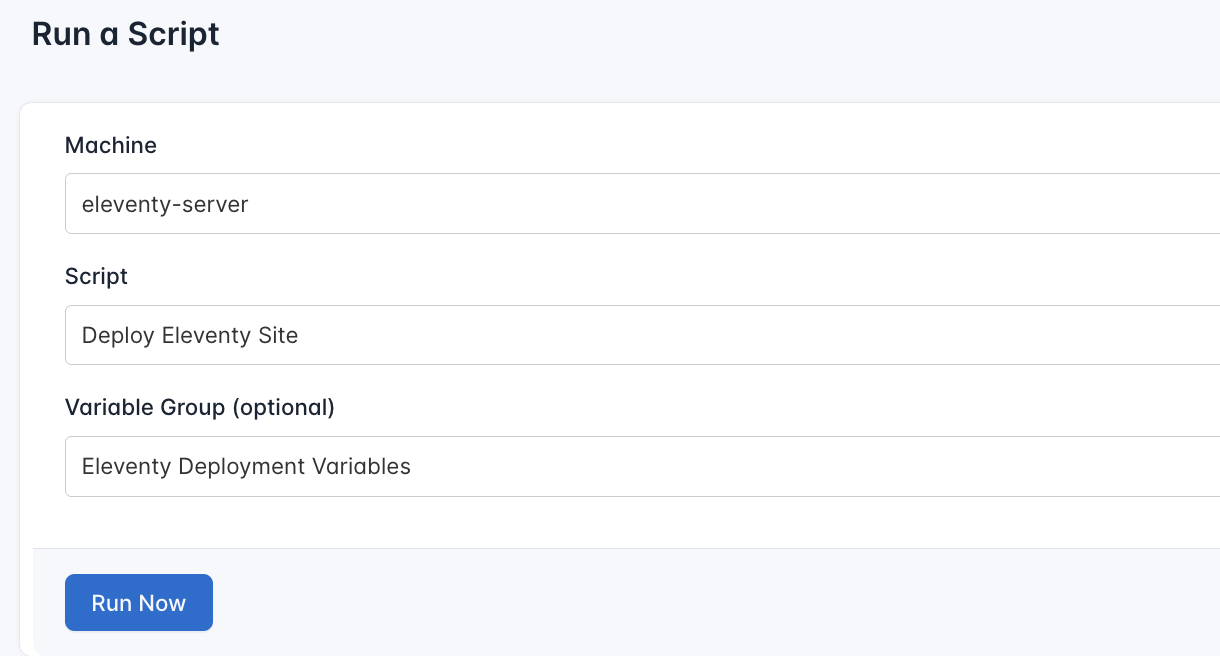
Task: Open the Script selection dropdown
Action: (640, 335)
